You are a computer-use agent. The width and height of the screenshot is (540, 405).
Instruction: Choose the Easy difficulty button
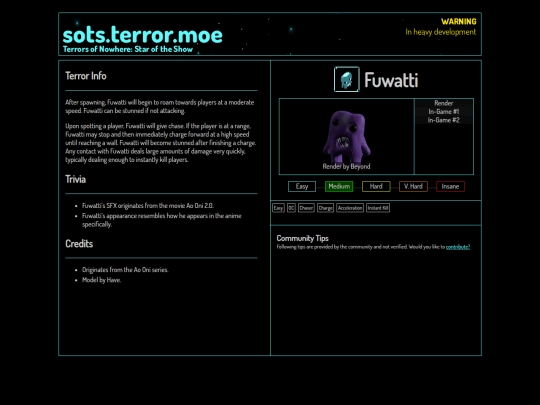302,186
